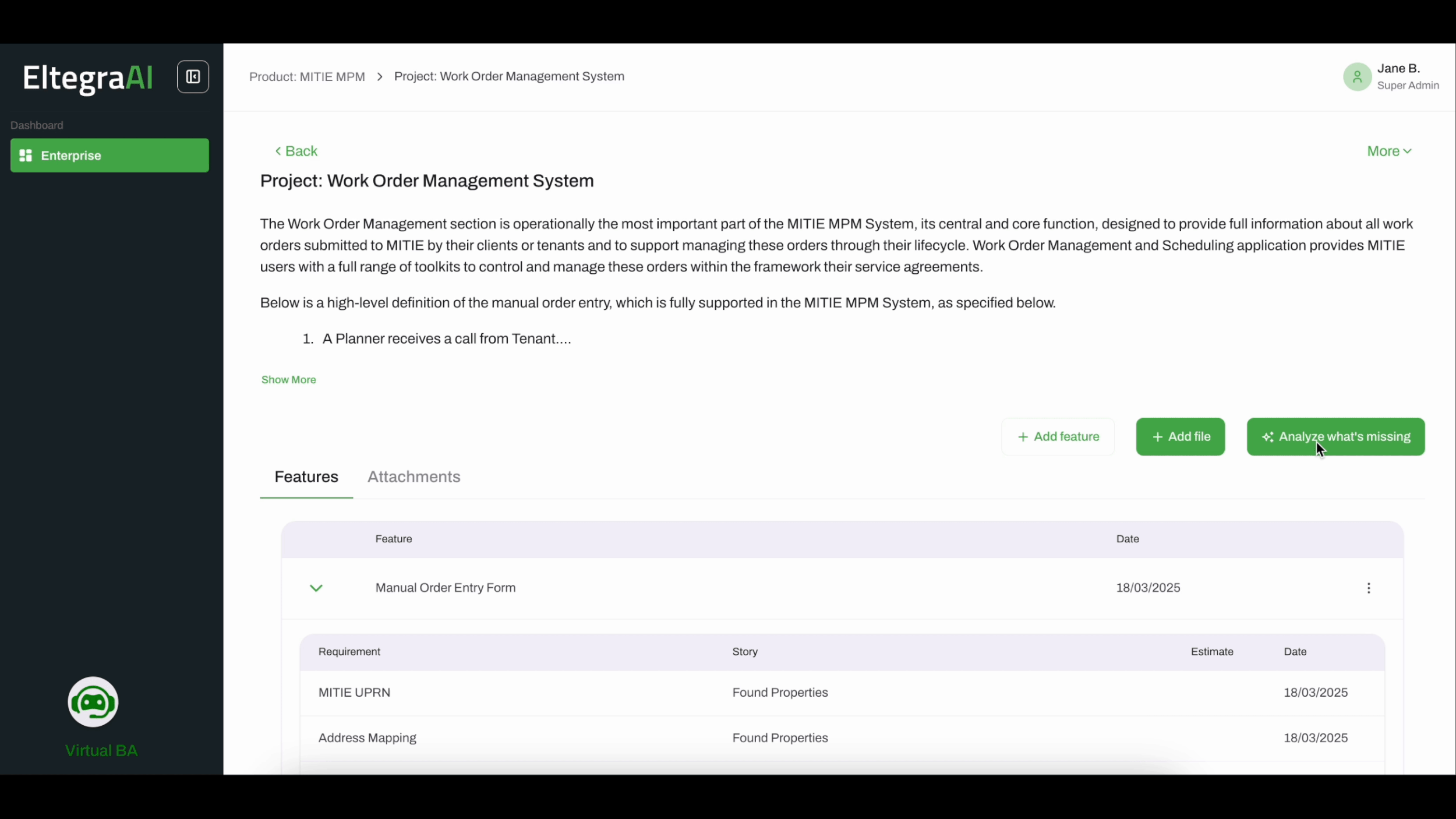Click the Jane B. user avatar icon
Viewport: 1456px width, 819px height.
(x=1357, y=77)
